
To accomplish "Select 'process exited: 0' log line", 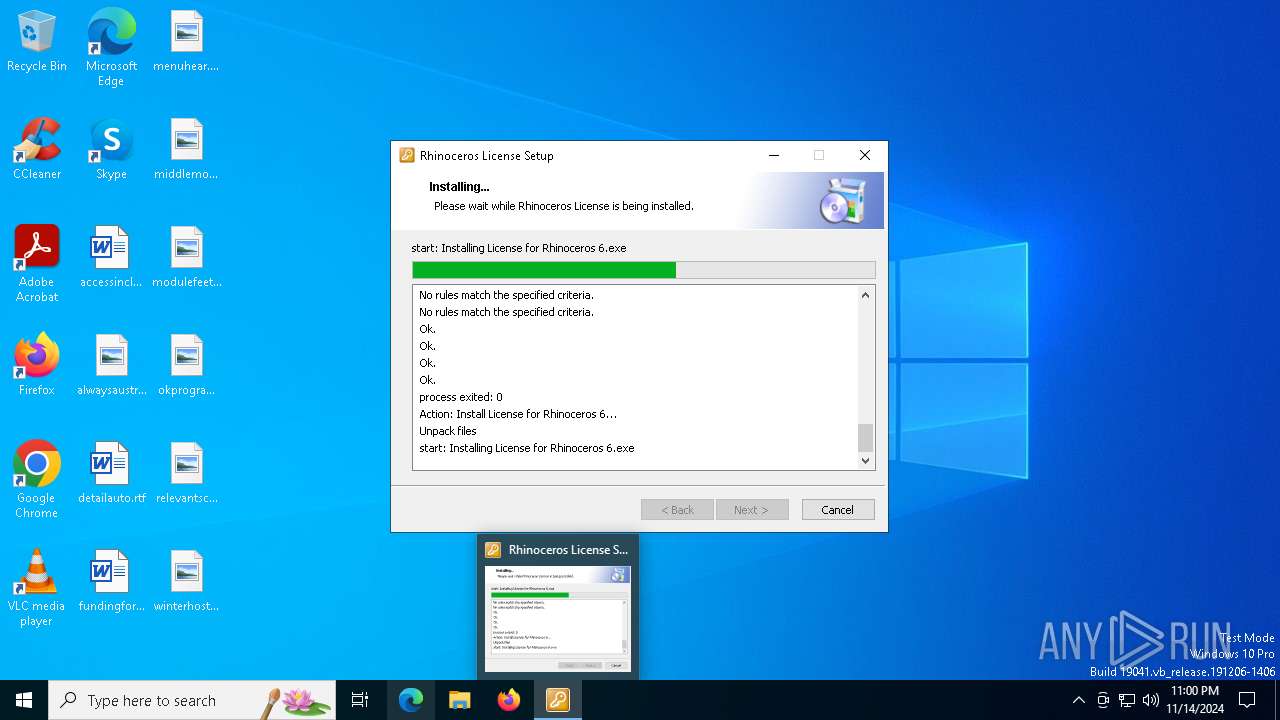I will 461,397.
